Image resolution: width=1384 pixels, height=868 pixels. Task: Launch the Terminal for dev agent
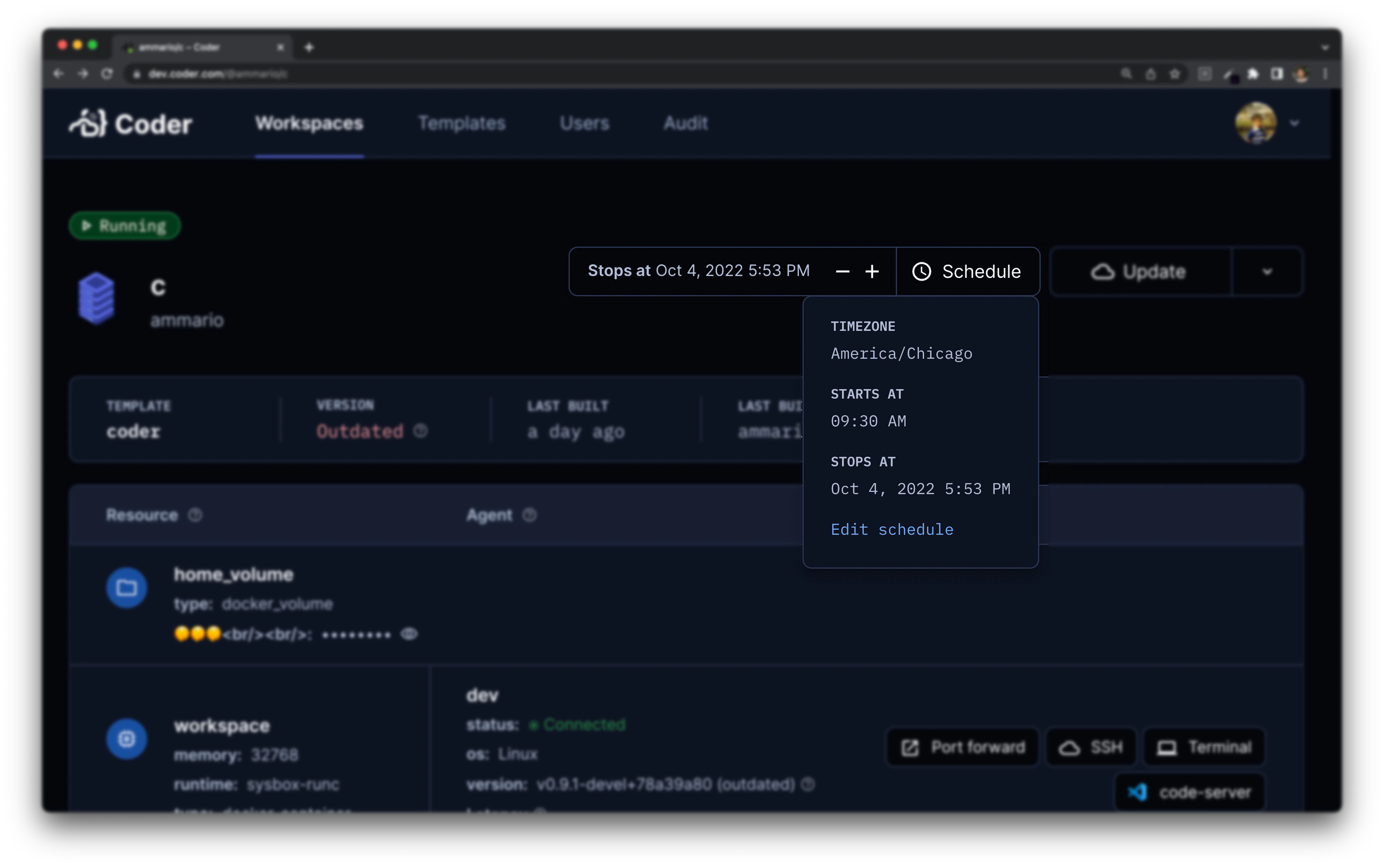[1204, 747]
